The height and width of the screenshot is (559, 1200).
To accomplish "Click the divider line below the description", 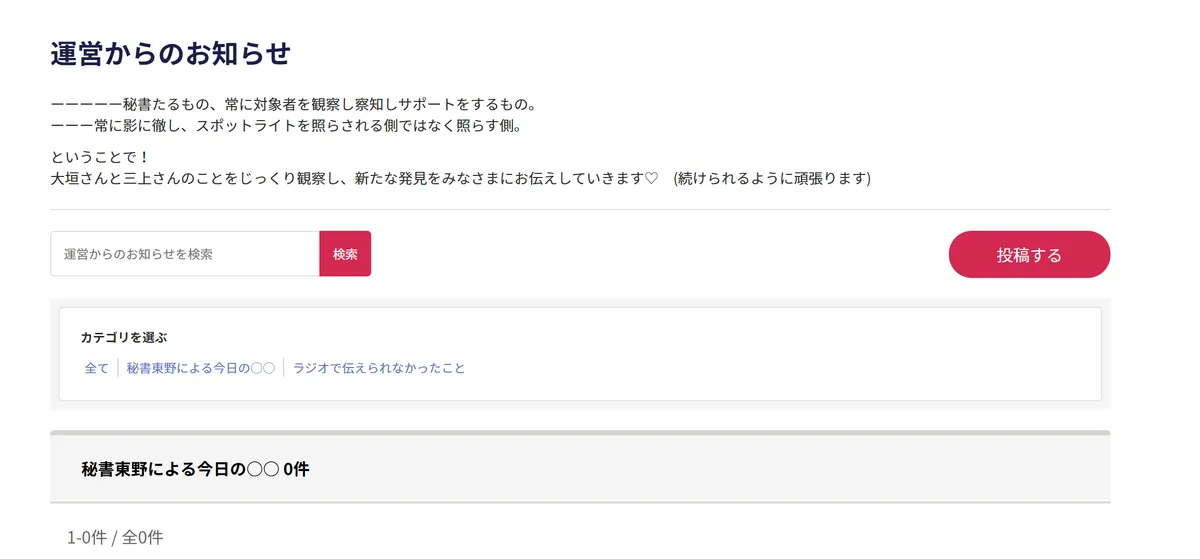I will [580, 210].
